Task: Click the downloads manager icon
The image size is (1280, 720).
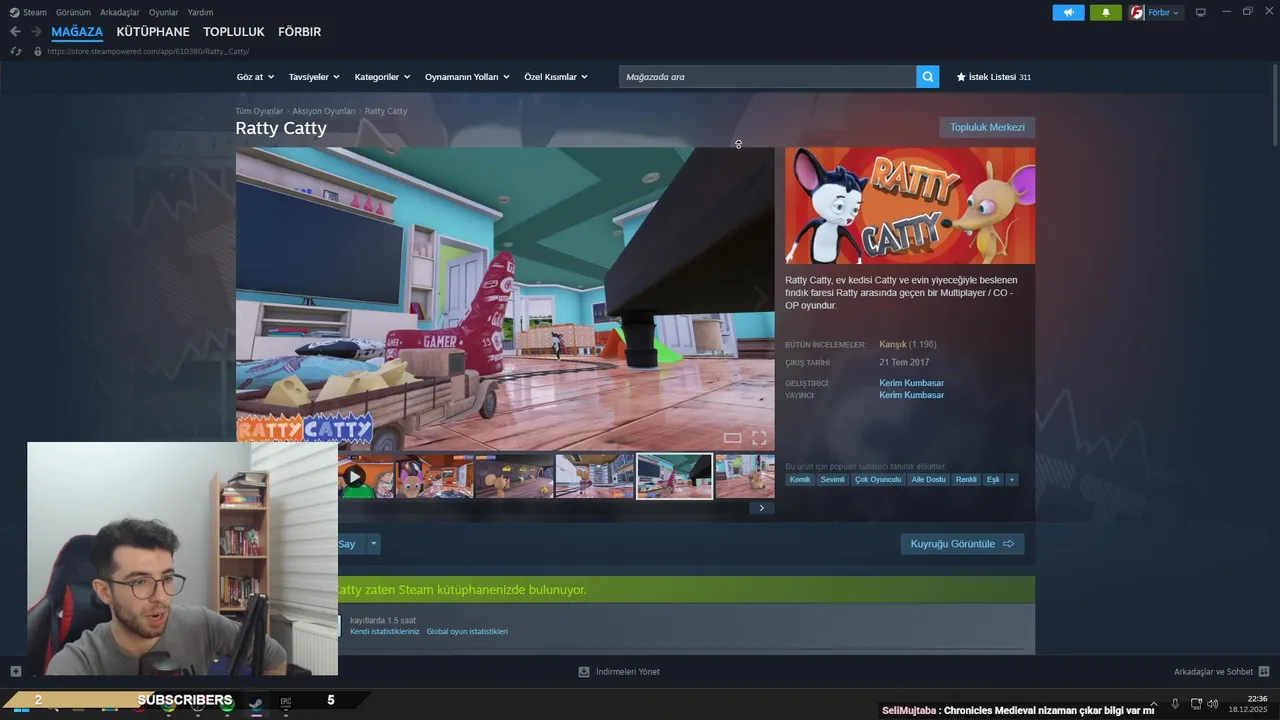Action: (584, 671)
